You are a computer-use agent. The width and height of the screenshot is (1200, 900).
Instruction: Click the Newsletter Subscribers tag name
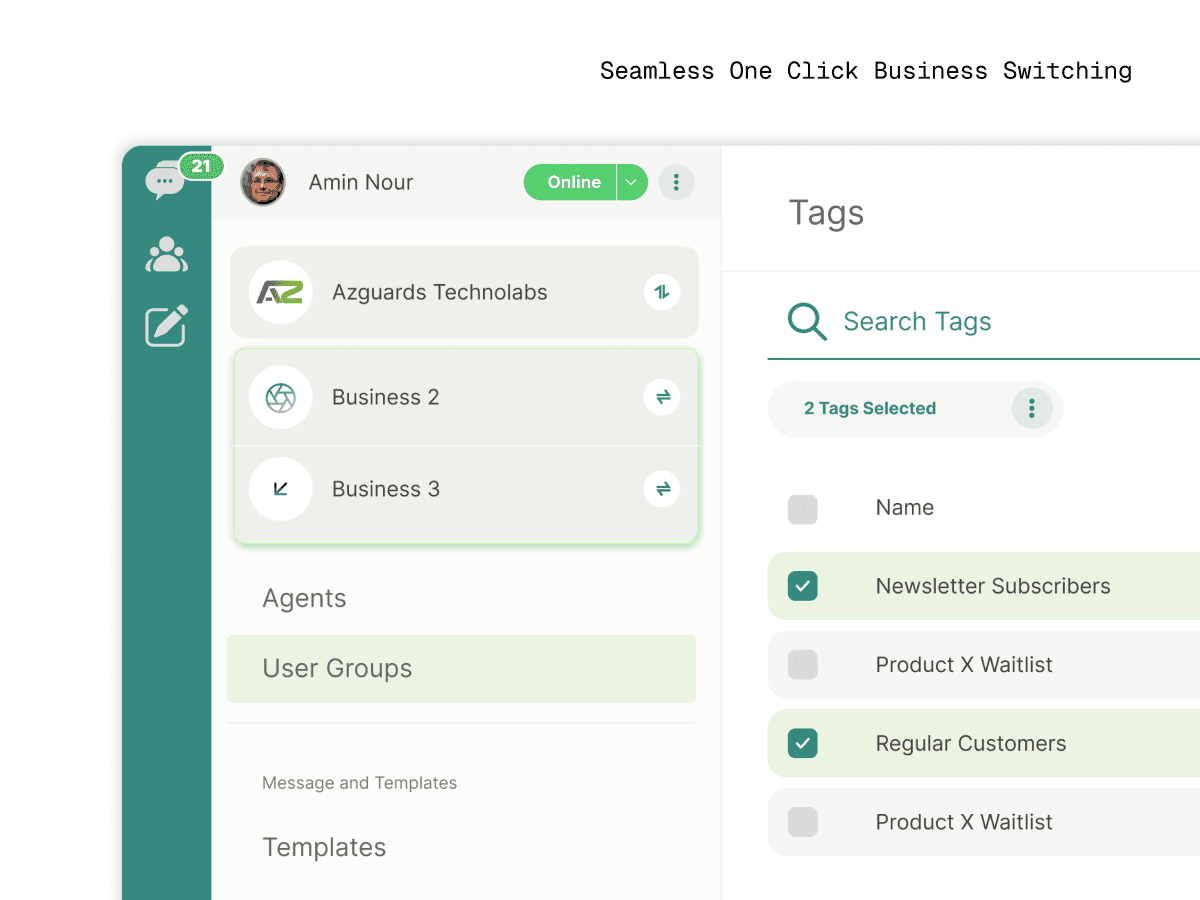coord(993,586)
